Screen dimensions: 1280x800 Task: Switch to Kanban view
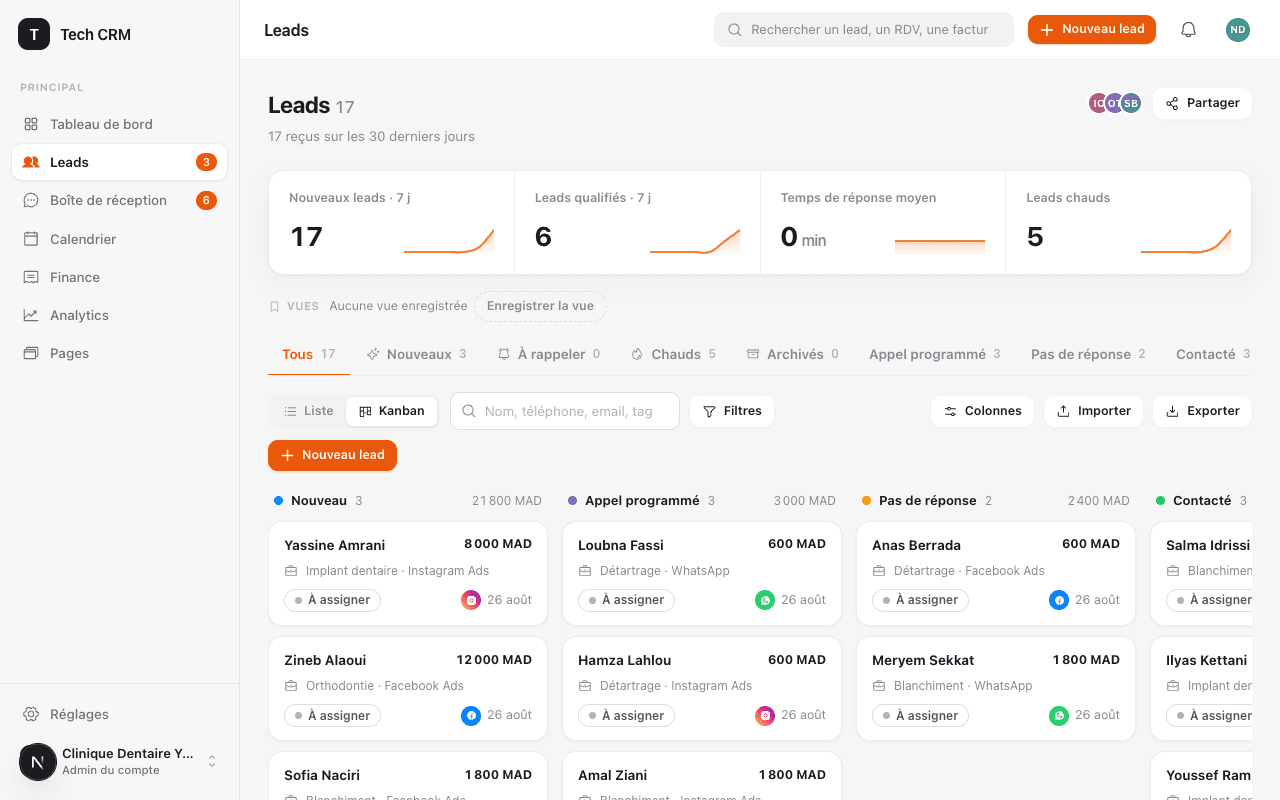click(x=392, y=411)
